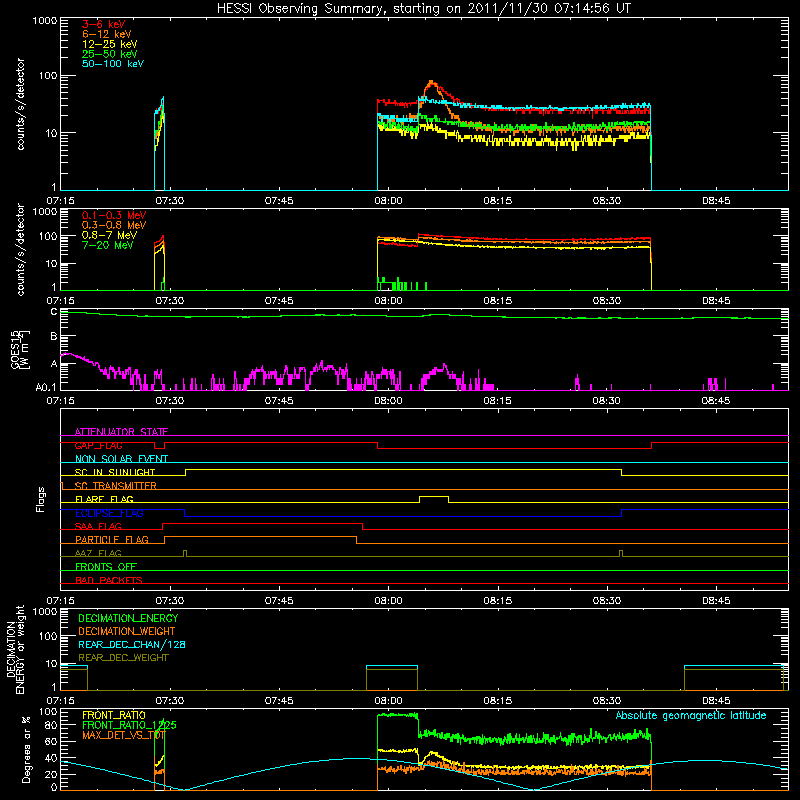Click the cyan decimation block near 08:00

pos(392,666)
